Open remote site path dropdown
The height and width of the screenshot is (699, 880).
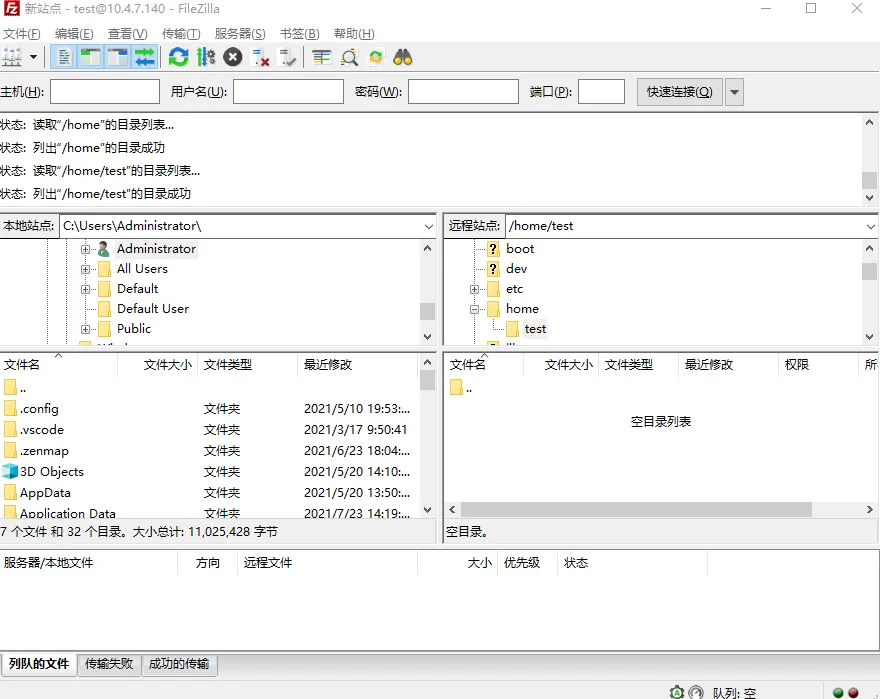870,226
